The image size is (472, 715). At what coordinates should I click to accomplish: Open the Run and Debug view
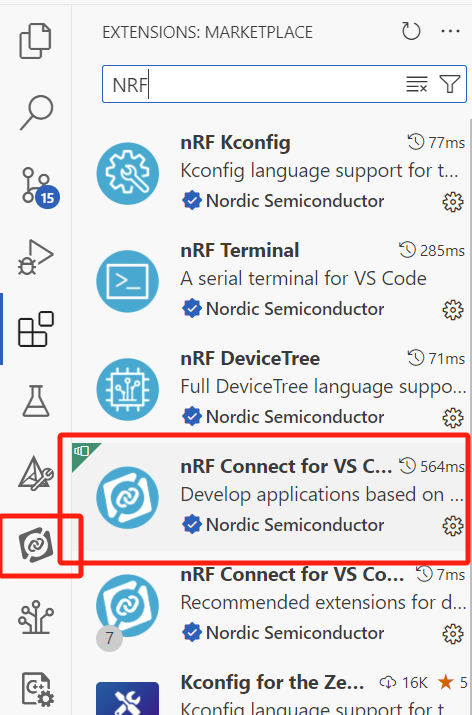point(36,257)
